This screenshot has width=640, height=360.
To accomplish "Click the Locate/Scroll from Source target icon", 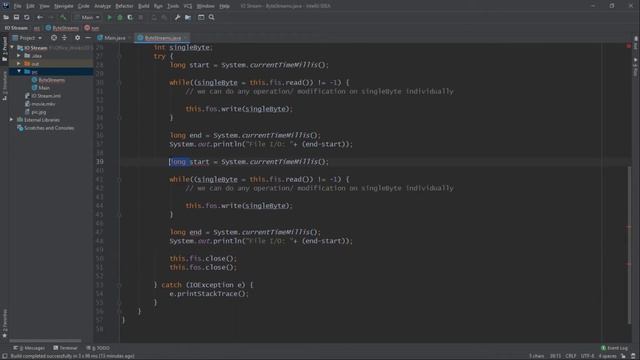I will click(x=54, y=38).
